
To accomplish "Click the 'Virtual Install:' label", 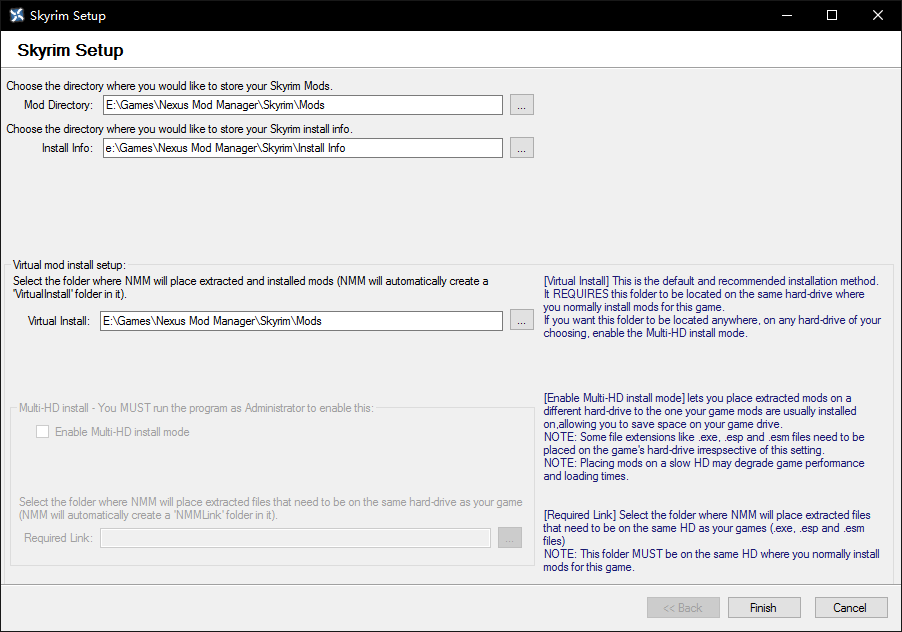I will pos(59,321).
